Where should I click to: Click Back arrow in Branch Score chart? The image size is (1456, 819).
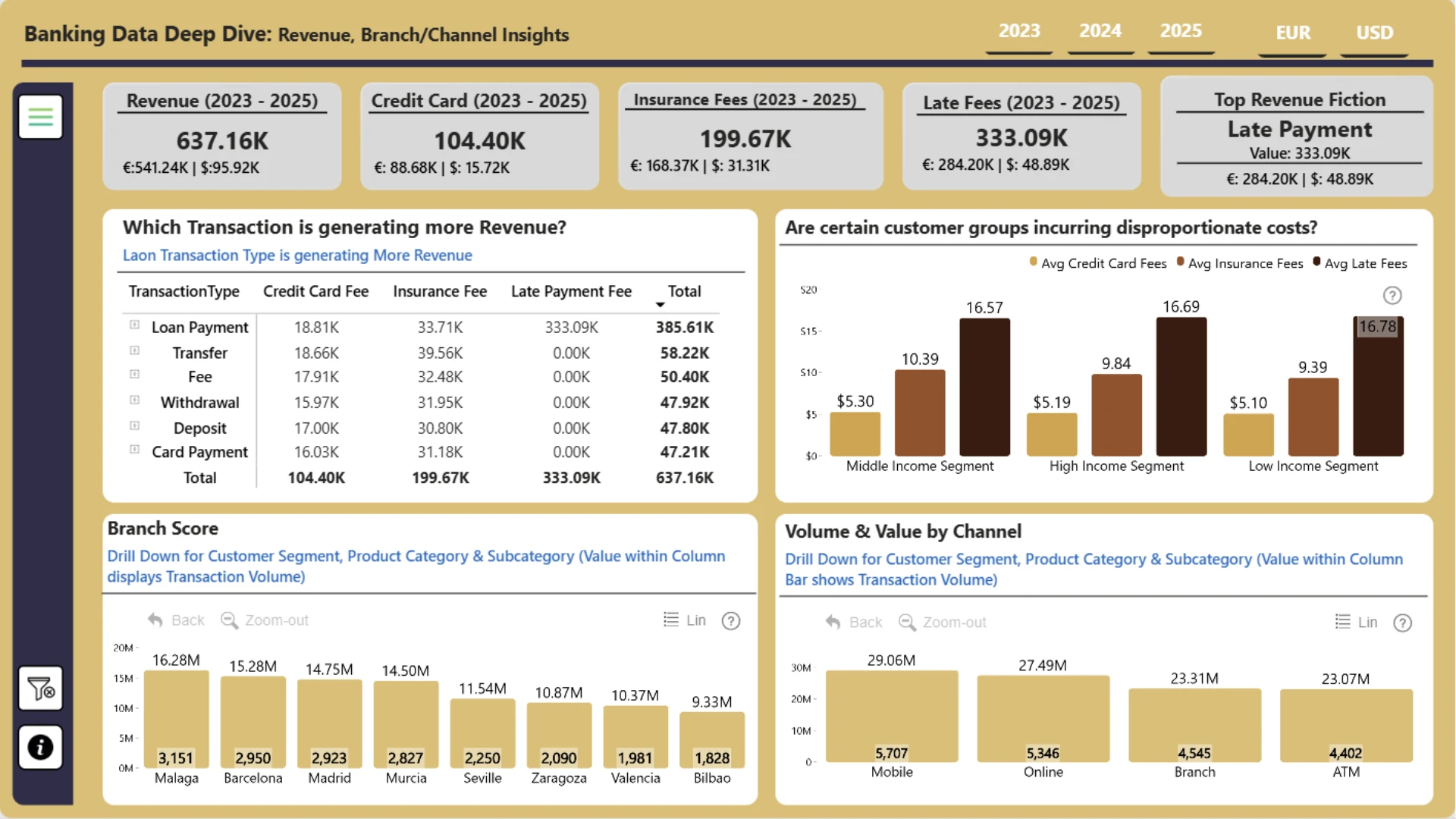coord(176,620)
